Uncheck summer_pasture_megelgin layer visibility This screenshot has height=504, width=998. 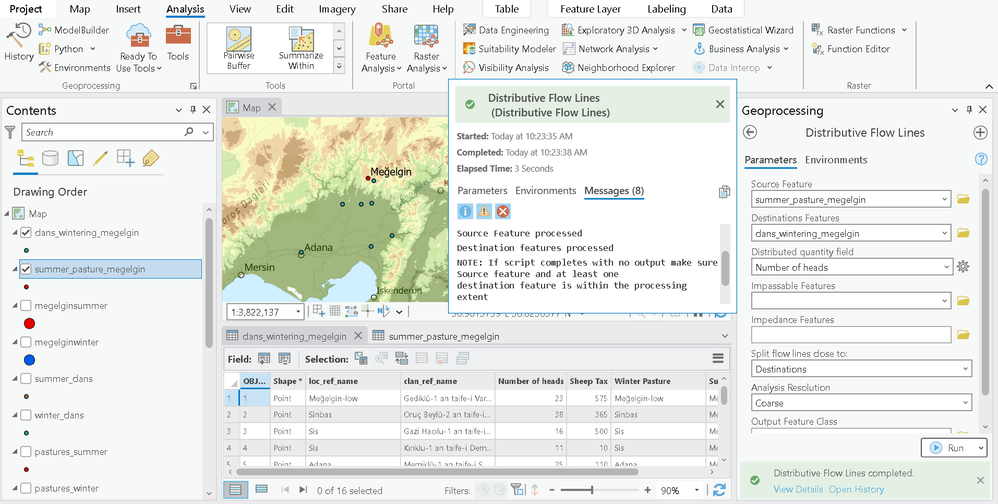(x=26, y=269)
